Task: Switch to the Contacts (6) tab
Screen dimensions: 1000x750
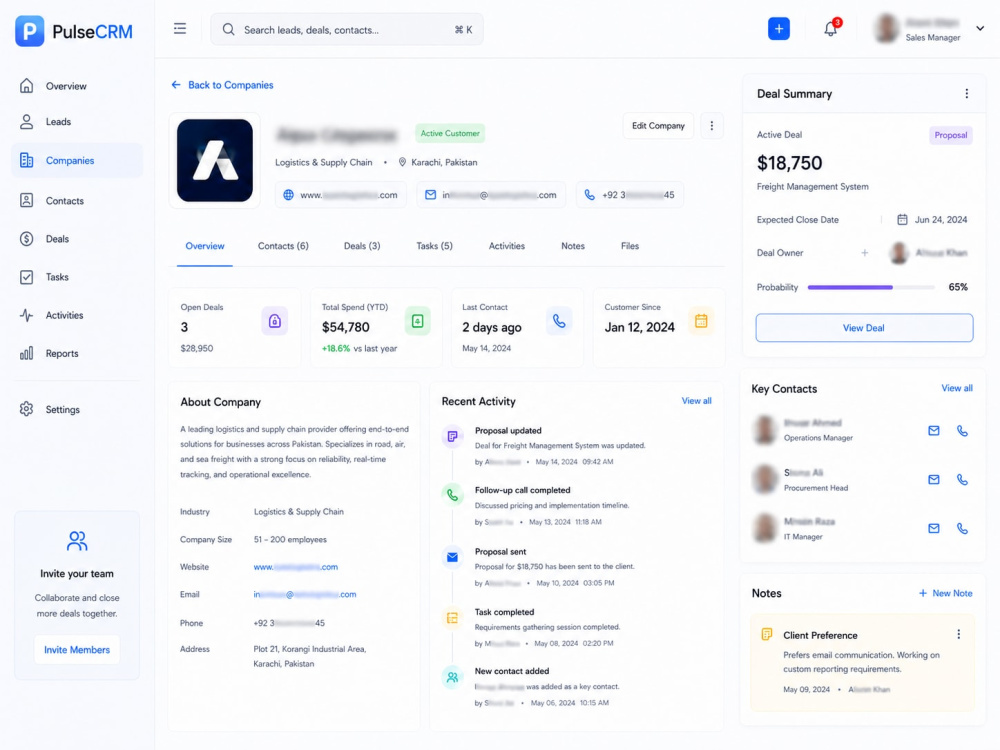Action: pos(283,246)
